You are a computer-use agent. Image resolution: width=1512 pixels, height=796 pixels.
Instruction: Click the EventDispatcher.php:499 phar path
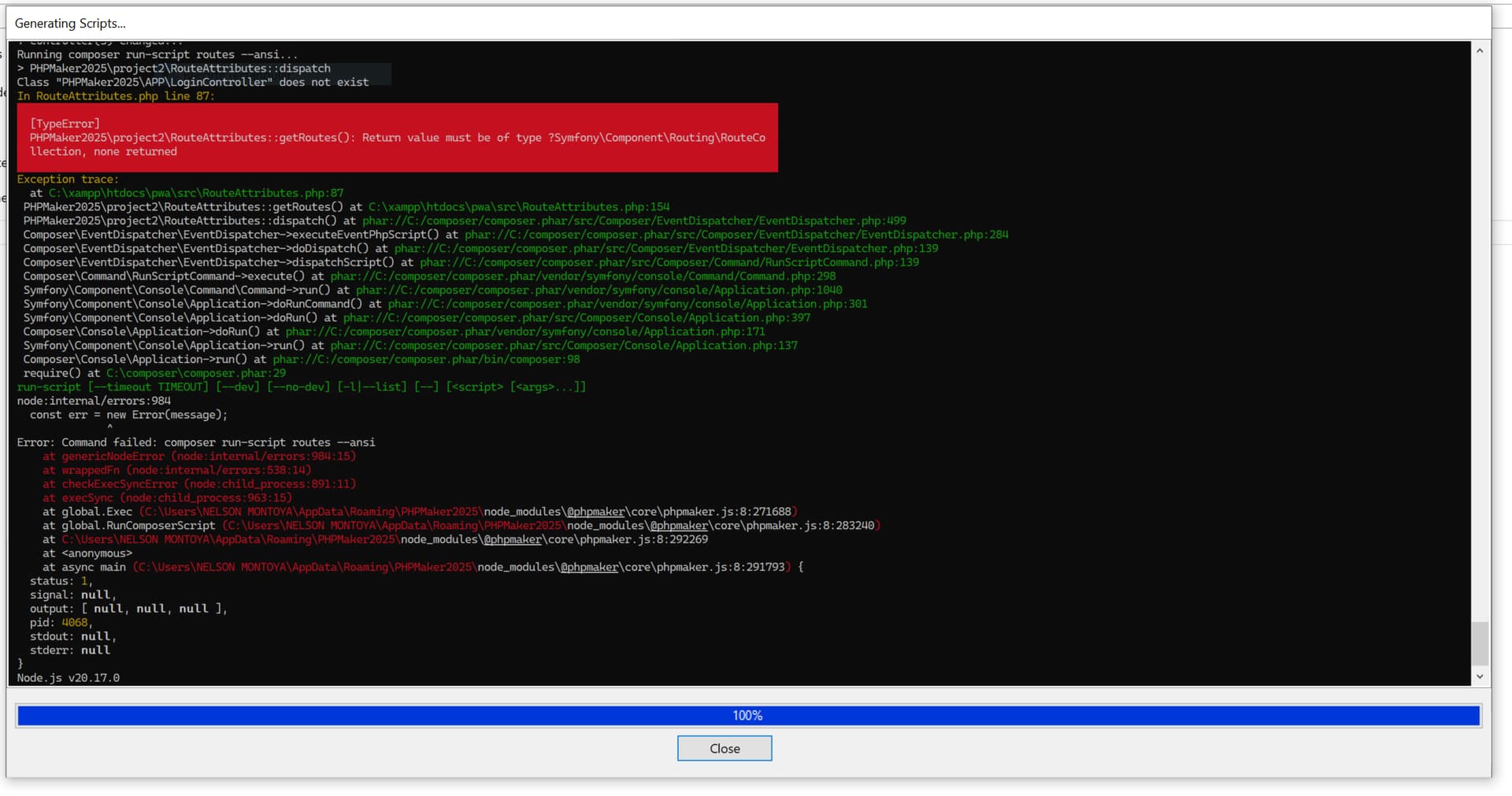(634, 221)
